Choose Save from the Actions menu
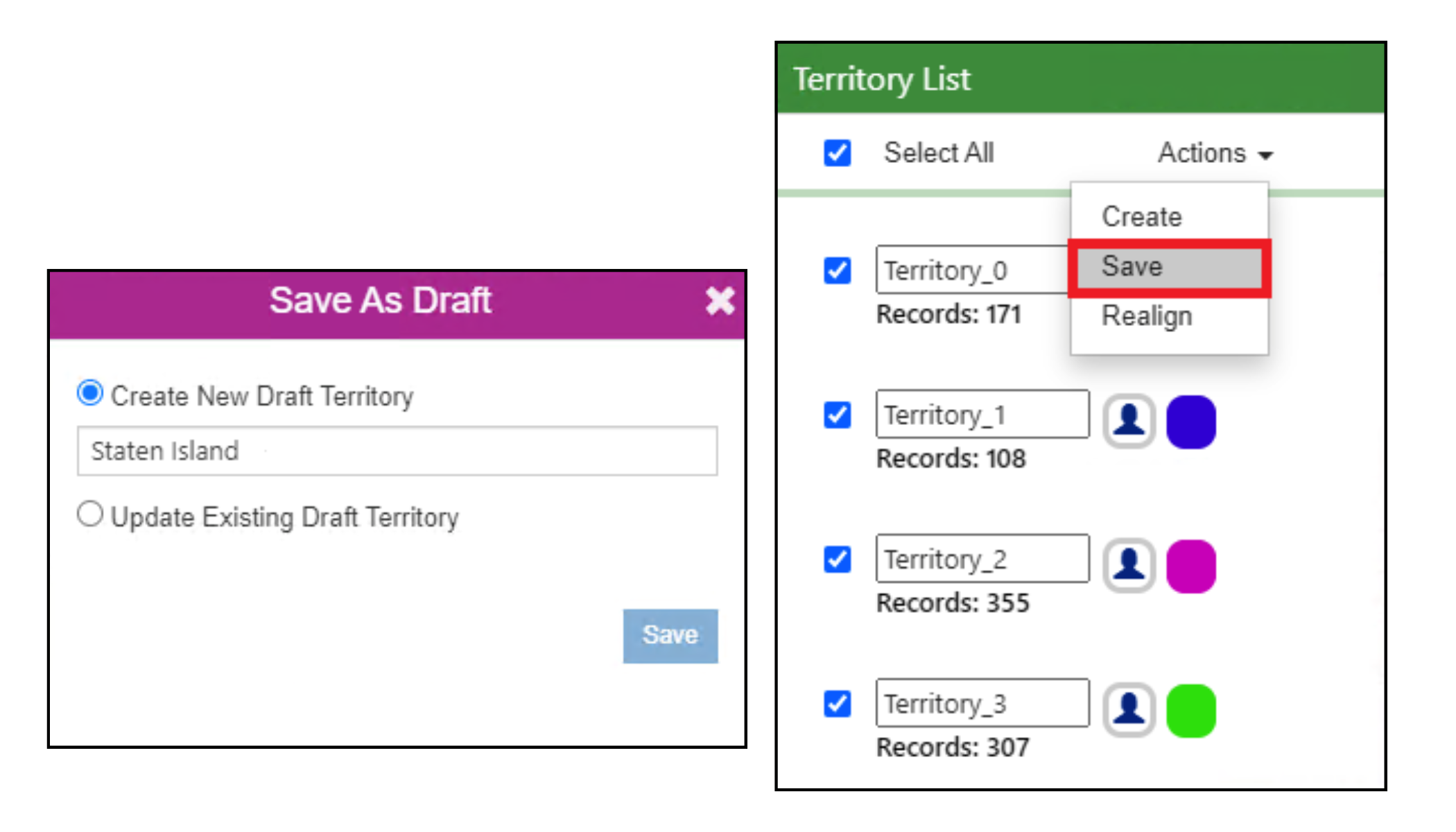 click(1131, 266)
